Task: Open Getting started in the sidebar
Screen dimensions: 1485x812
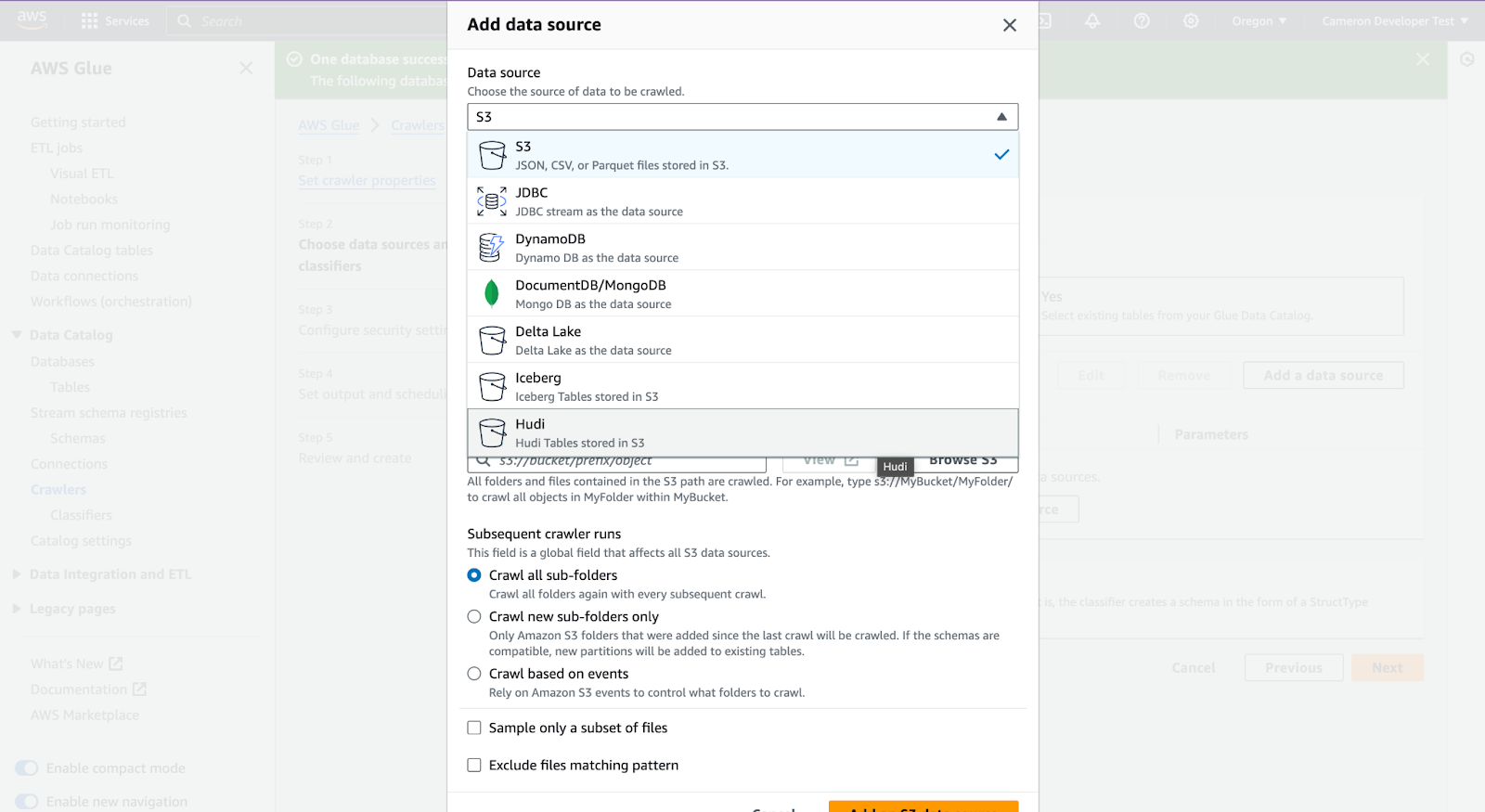Action: [78, 122]
